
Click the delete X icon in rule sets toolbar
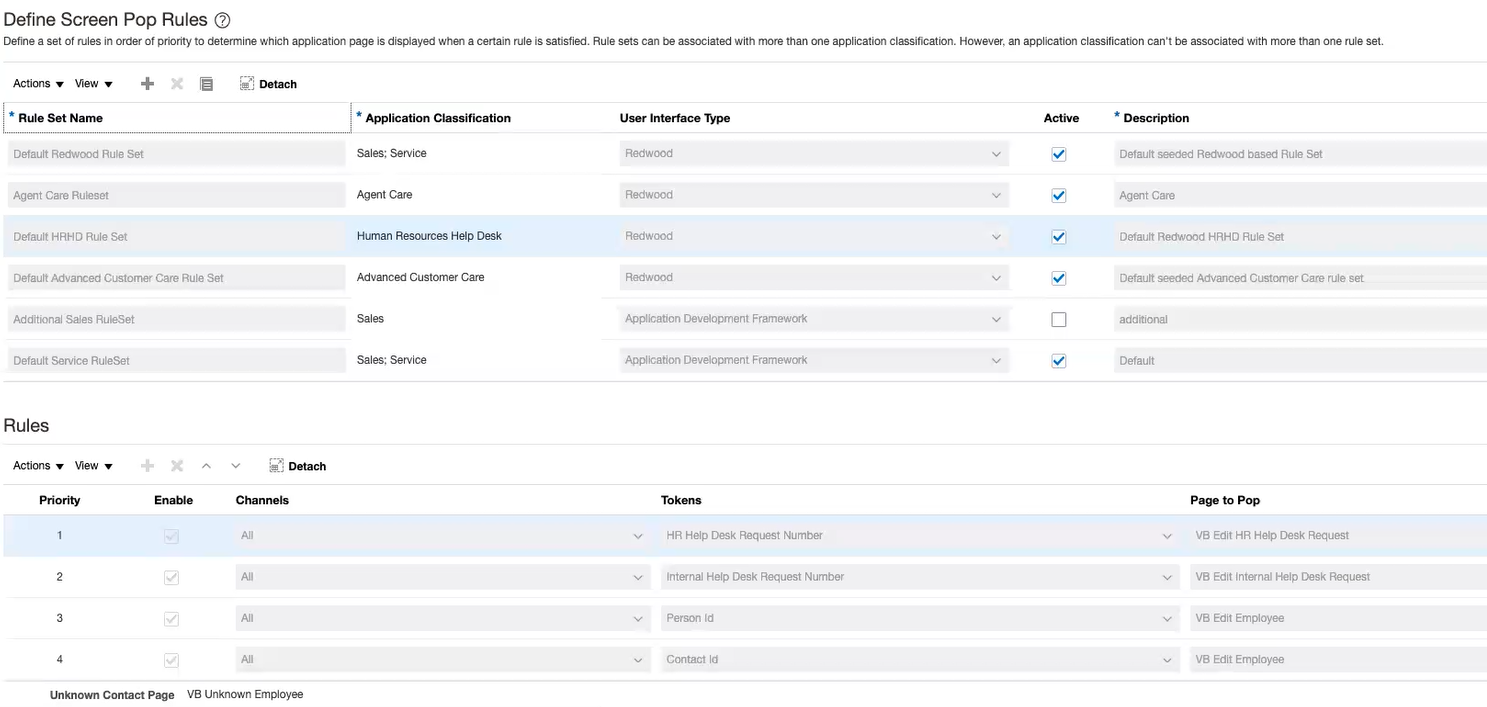[177, 84]
